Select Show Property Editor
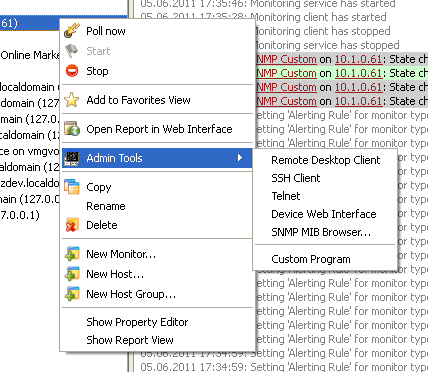428x372 pixels. [157, 322]
